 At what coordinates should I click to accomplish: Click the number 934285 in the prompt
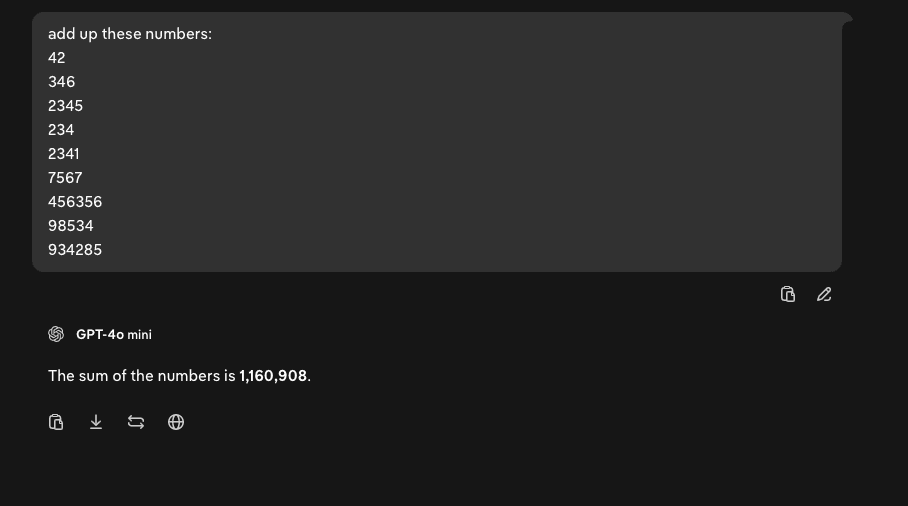(75, 250)
